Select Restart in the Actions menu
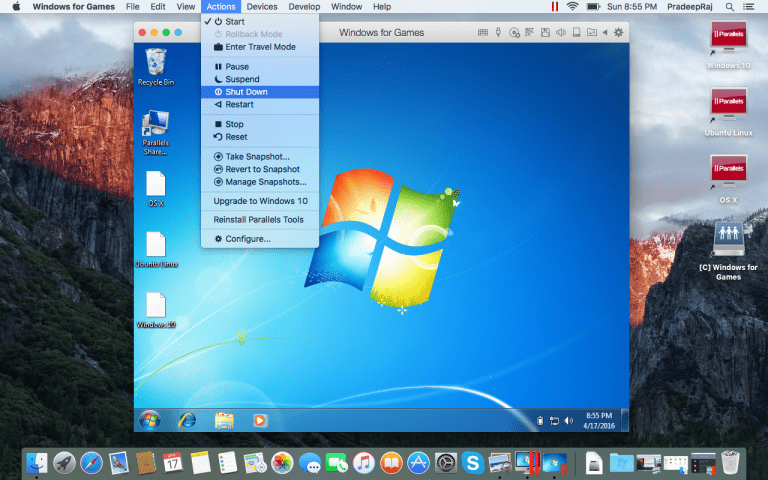Viewport: 768px width, 480px height. [x=260, y=104]
